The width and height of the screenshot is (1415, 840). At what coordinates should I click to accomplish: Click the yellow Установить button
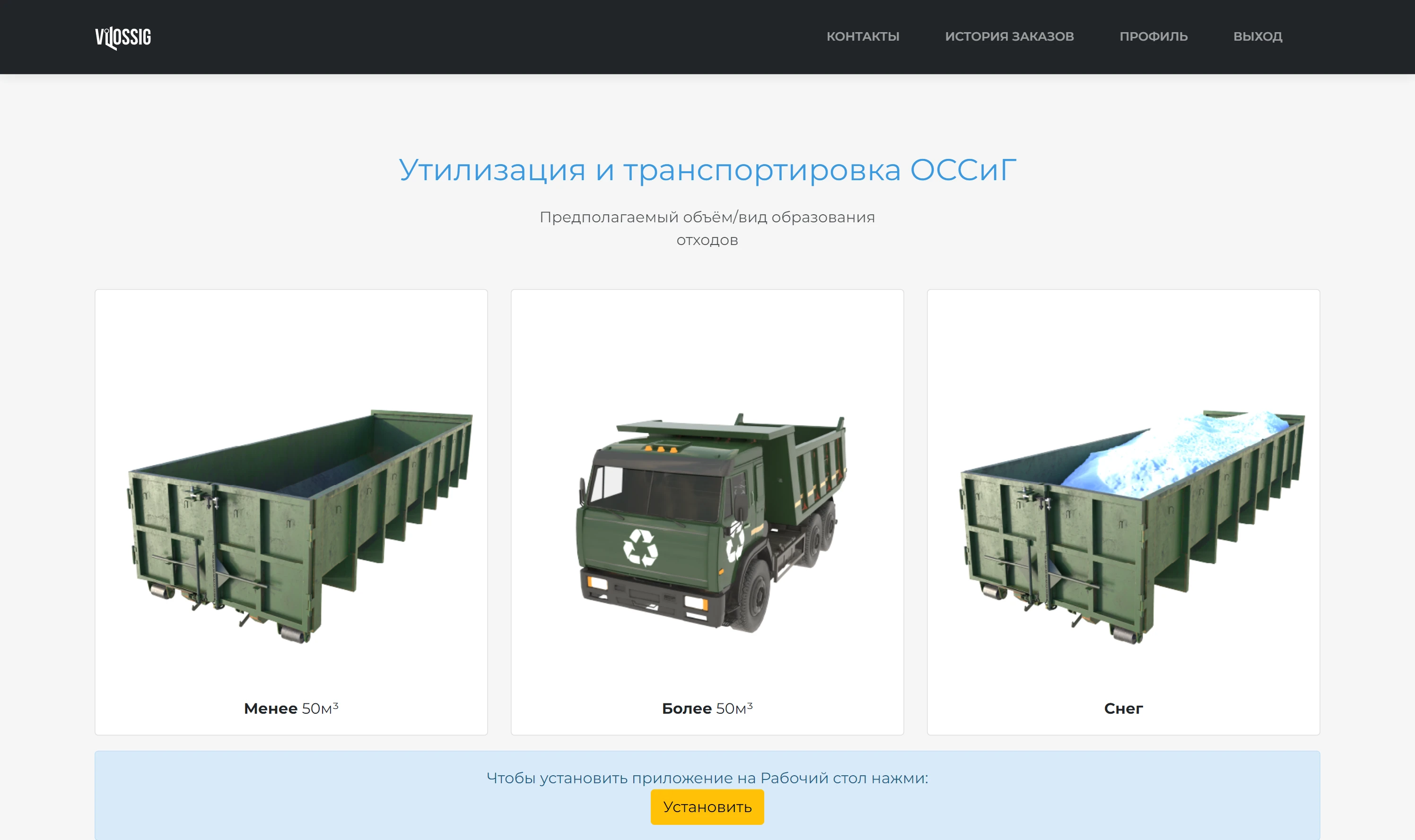pyautogui.click(x=707, y=806)
